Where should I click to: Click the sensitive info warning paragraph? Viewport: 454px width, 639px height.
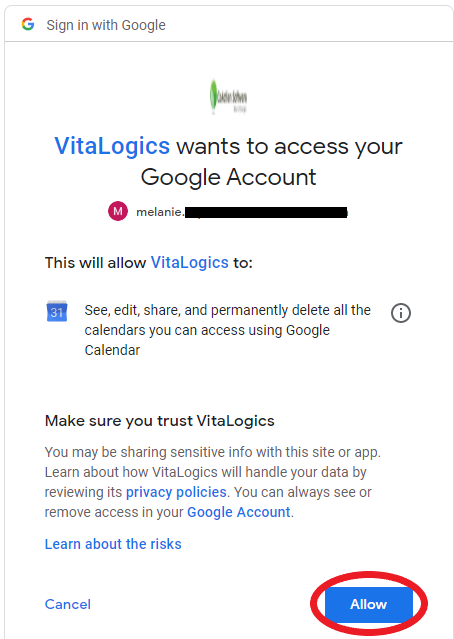pos(213,482)
